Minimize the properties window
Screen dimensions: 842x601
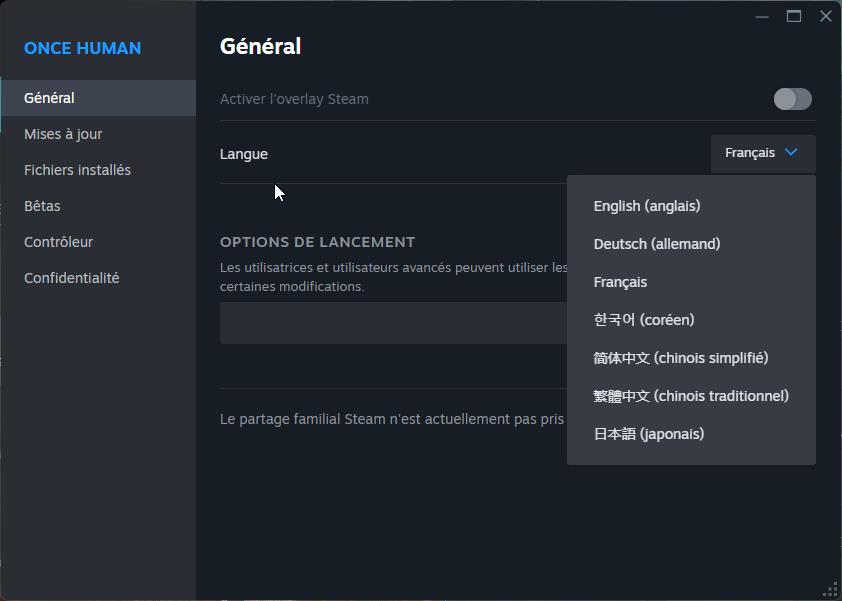click(x=762, y=16)
